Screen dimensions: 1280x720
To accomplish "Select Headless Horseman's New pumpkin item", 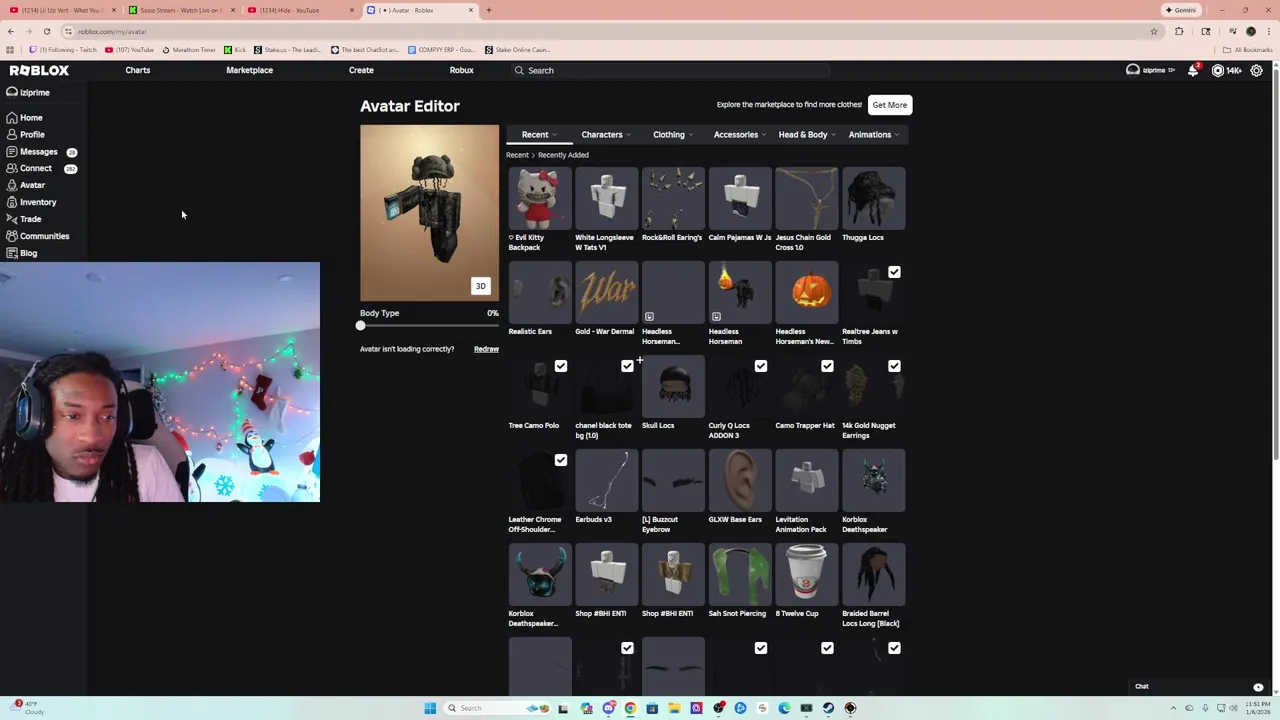I will coord(807,304).
